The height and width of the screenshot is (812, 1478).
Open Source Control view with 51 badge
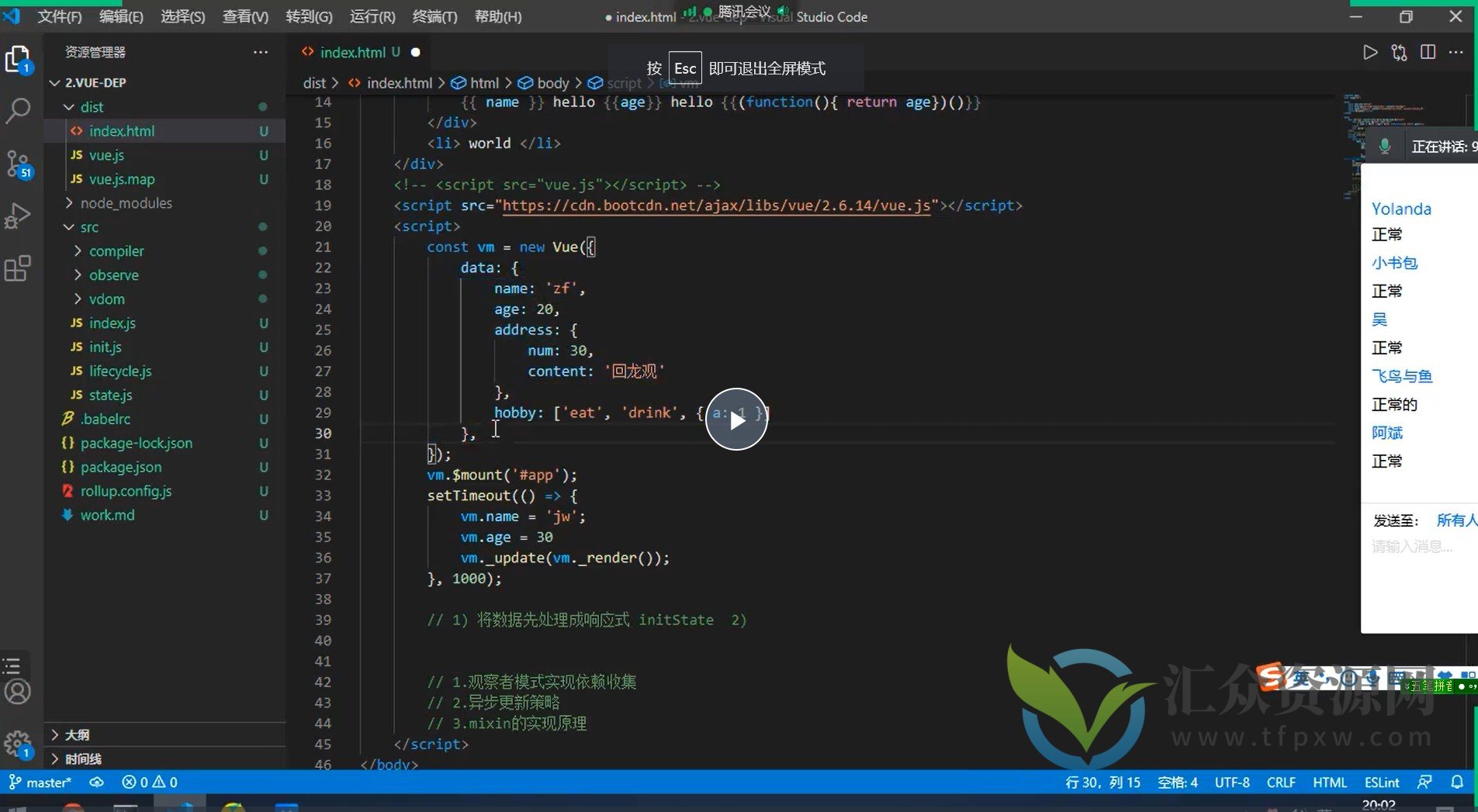coord(18,164)
